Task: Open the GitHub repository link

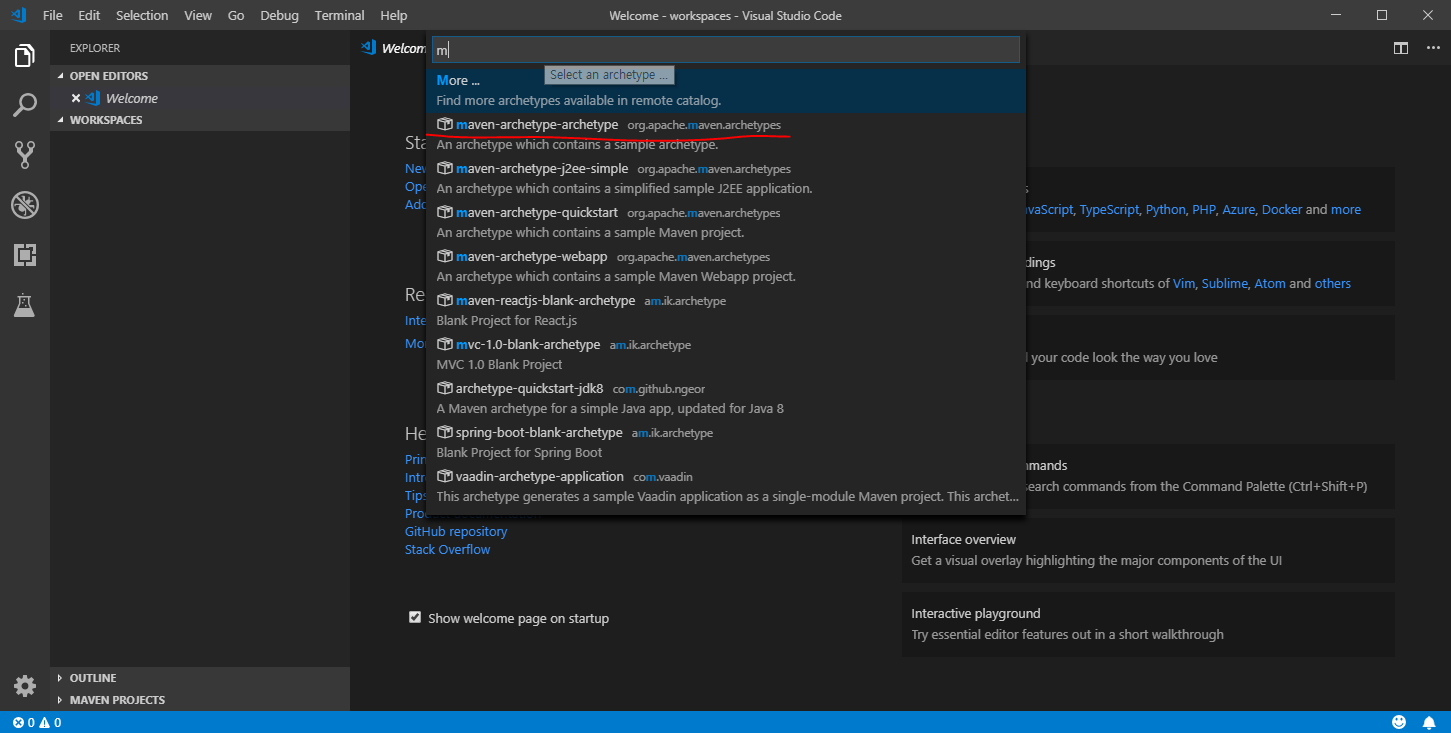Action: (456, 531)
